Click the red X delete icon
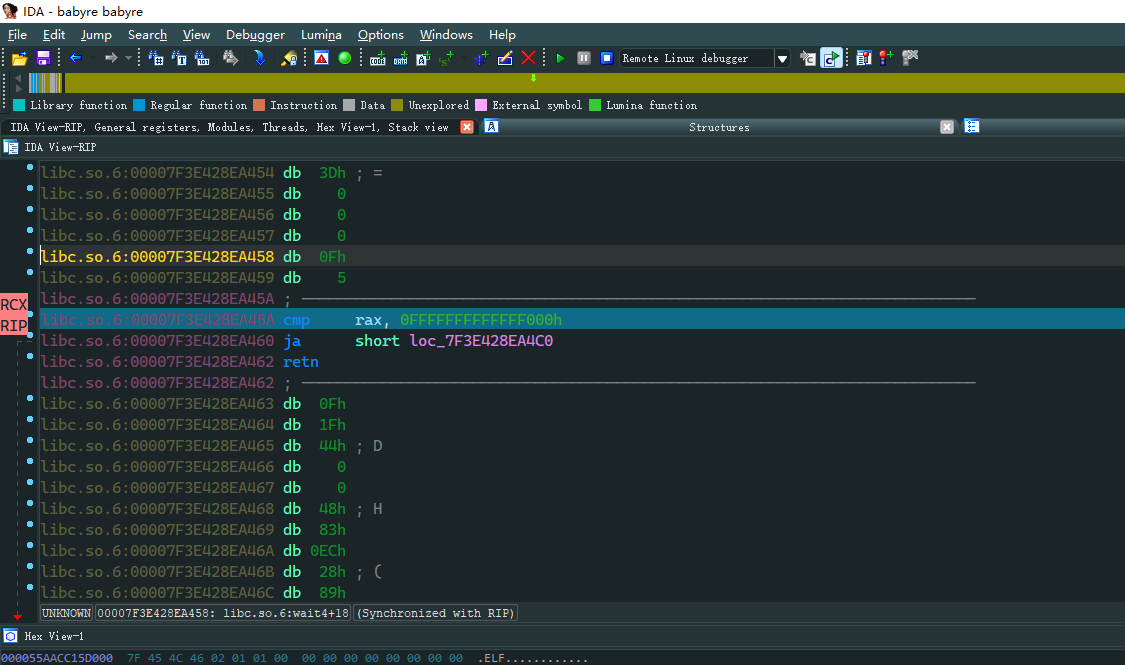The height and width of the screenshot is (665, 1125). 528,58
